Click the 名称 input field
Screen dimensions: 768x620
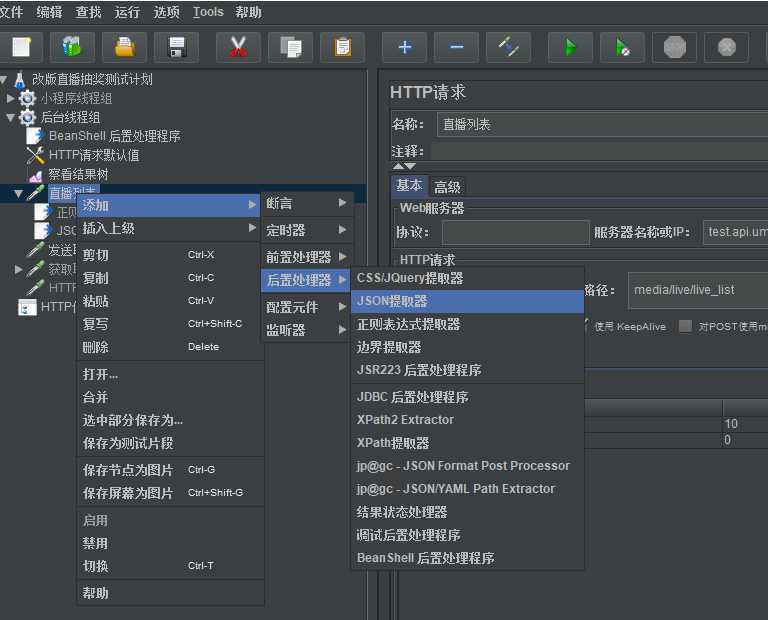pos(602,124)
